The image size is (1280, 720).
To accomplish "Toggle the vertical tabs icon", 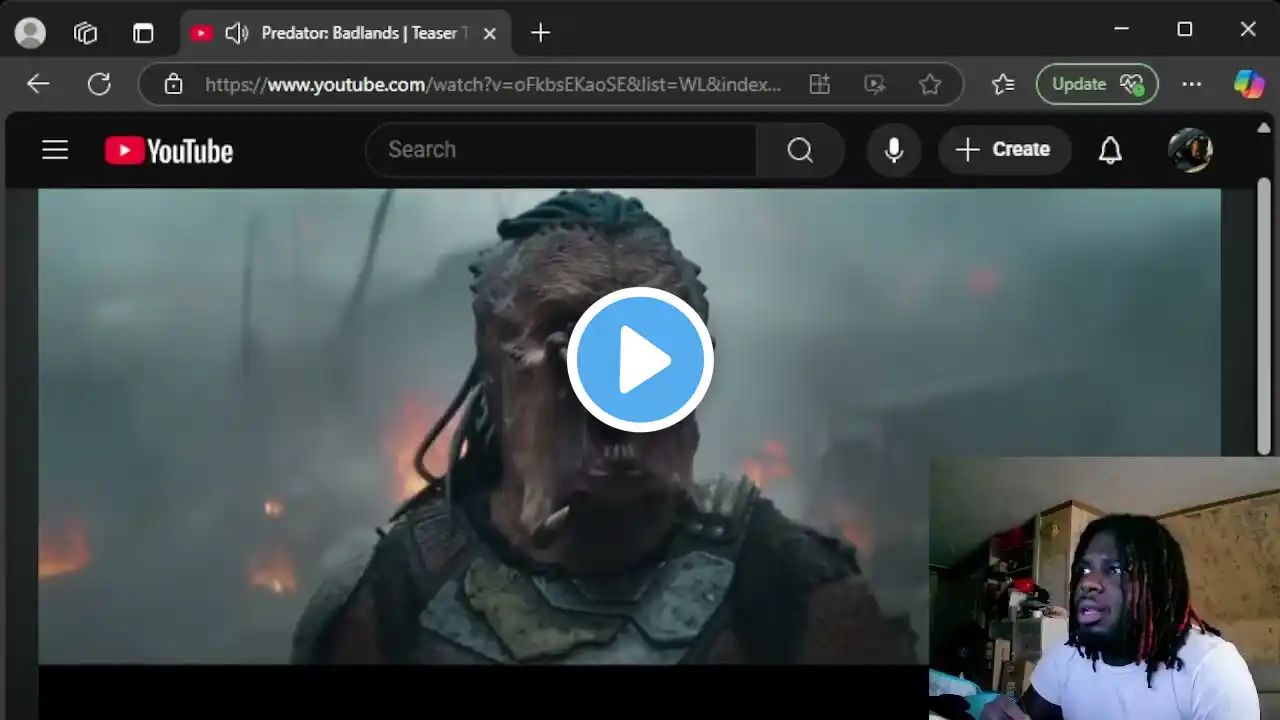I will click(143, 33).
